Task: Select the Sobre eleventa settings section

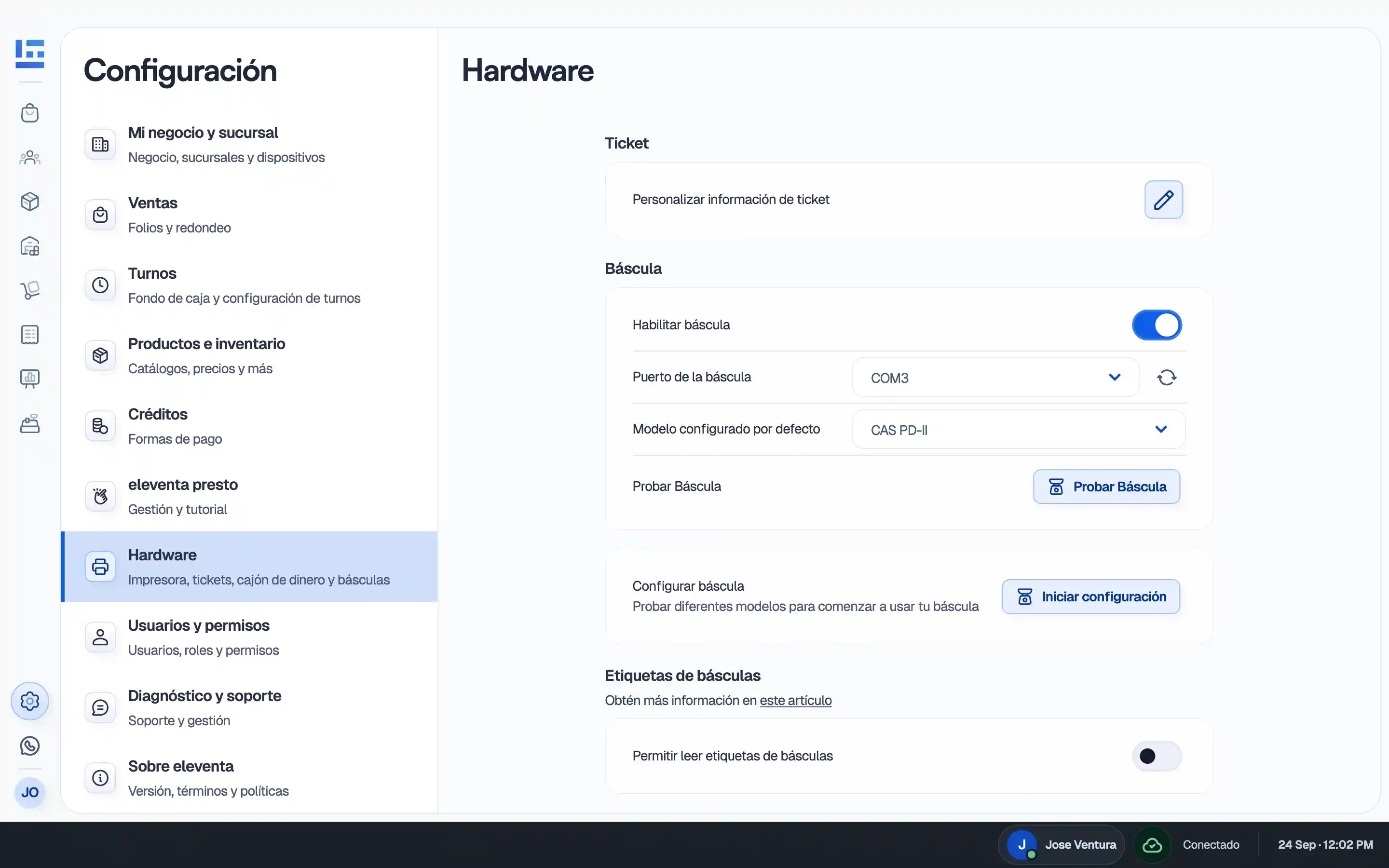Action: click(x=249, y=778)
